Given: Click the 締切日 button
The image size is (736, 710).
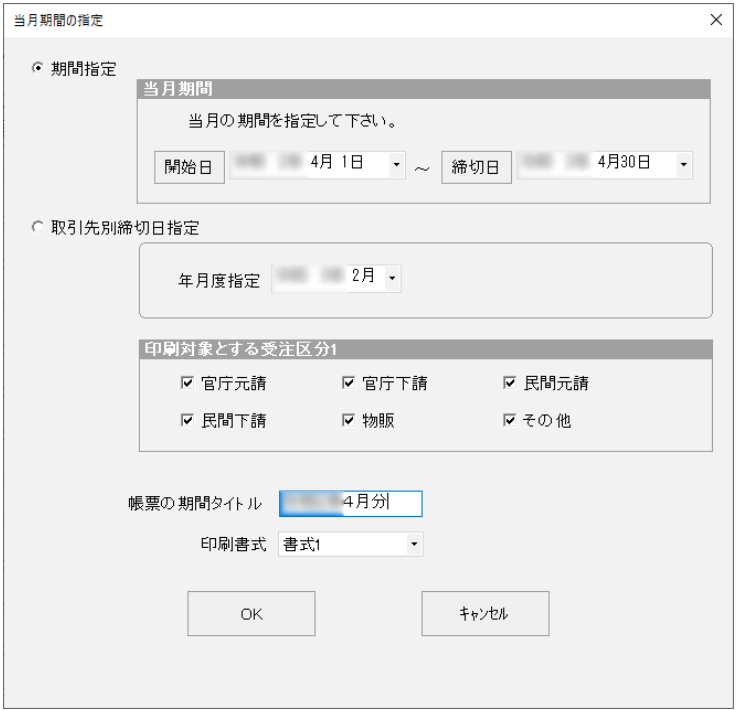Looking at the screenshot, I should click(476, 167).
